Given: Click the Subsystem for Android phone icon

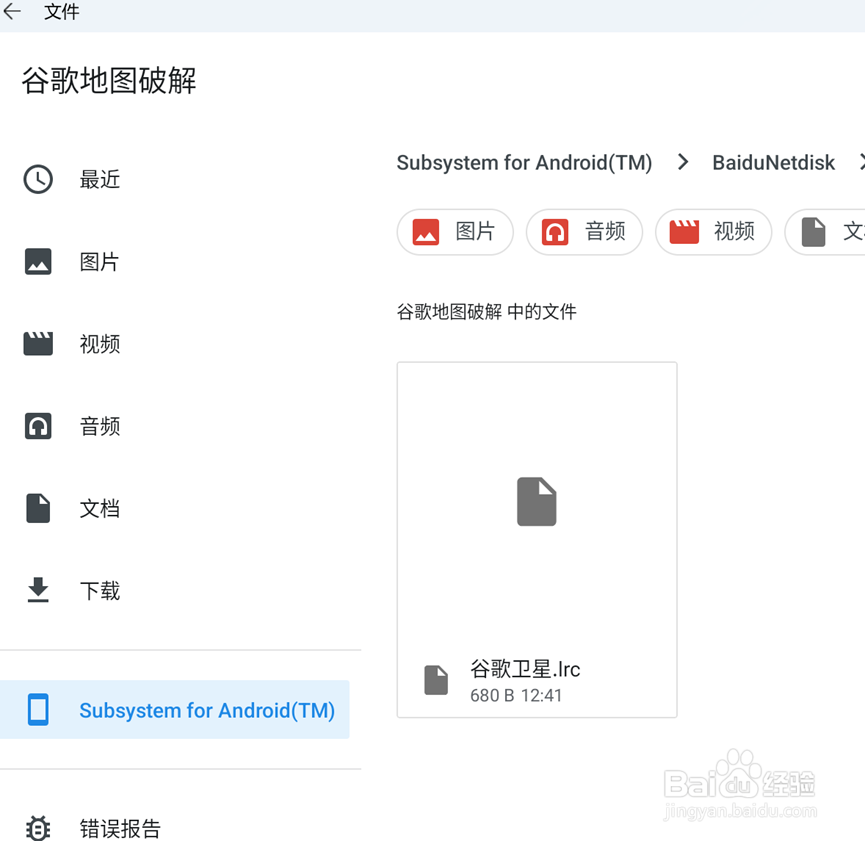Looking at the screenshot, I should (38, 710).
